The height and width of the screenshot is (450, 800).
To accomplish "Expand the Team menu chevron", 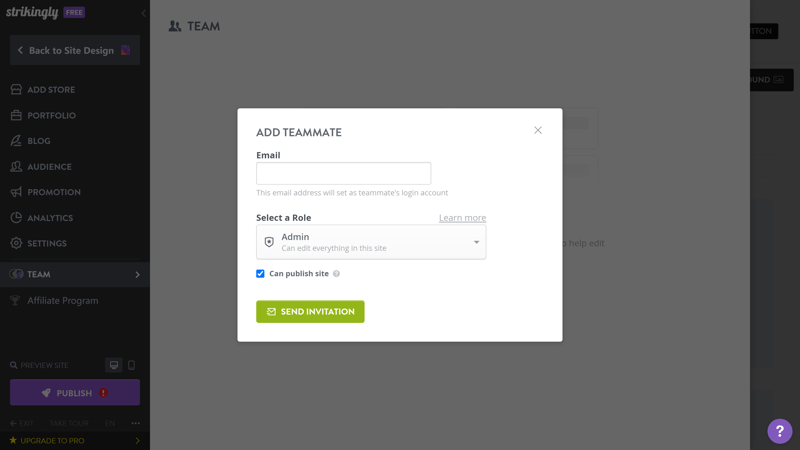I will pyautogui.click(x=137, y=274).
